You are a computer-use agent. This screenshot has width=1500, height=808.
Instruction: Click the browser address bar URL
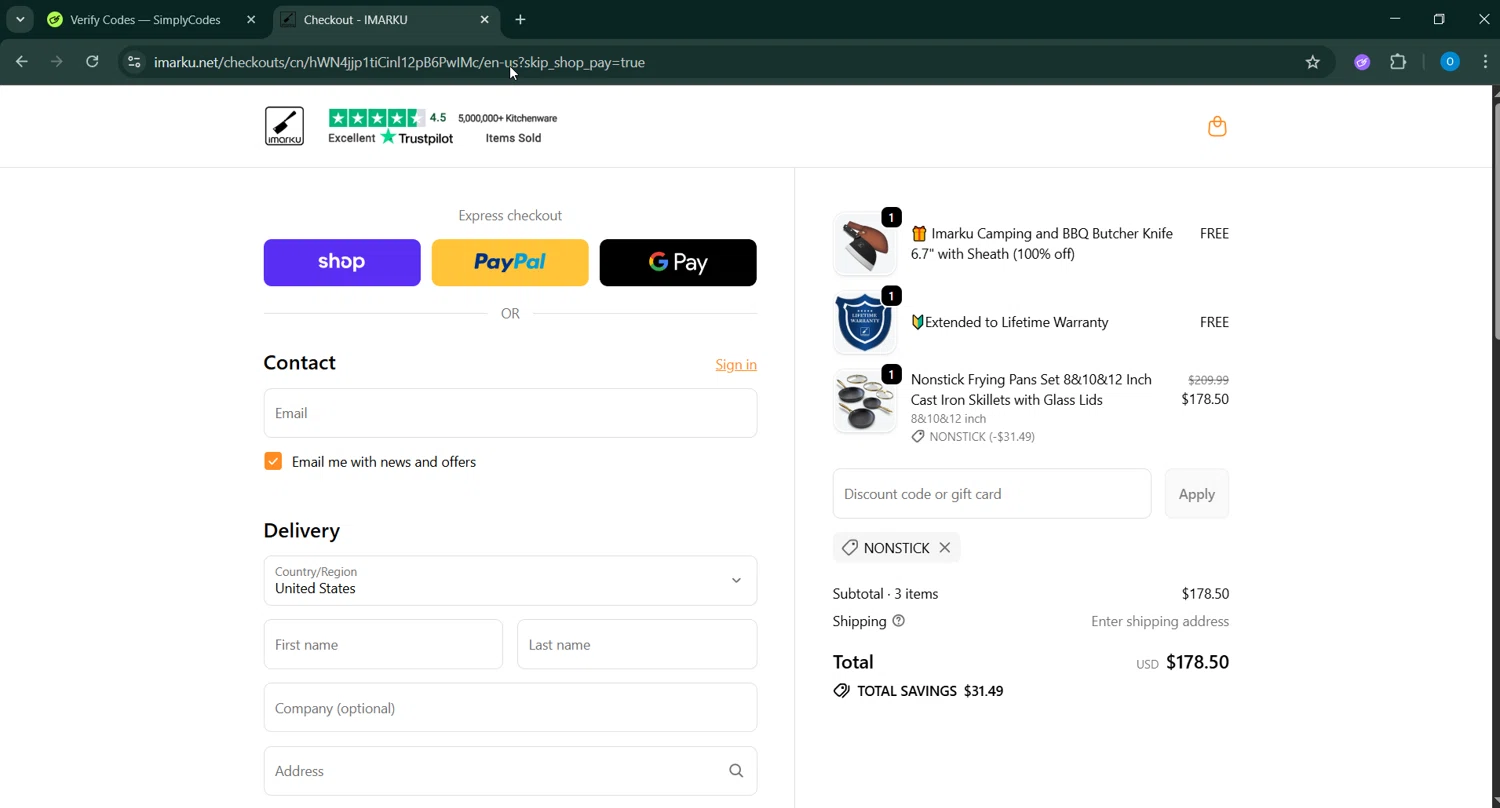(x=399, y=62)
